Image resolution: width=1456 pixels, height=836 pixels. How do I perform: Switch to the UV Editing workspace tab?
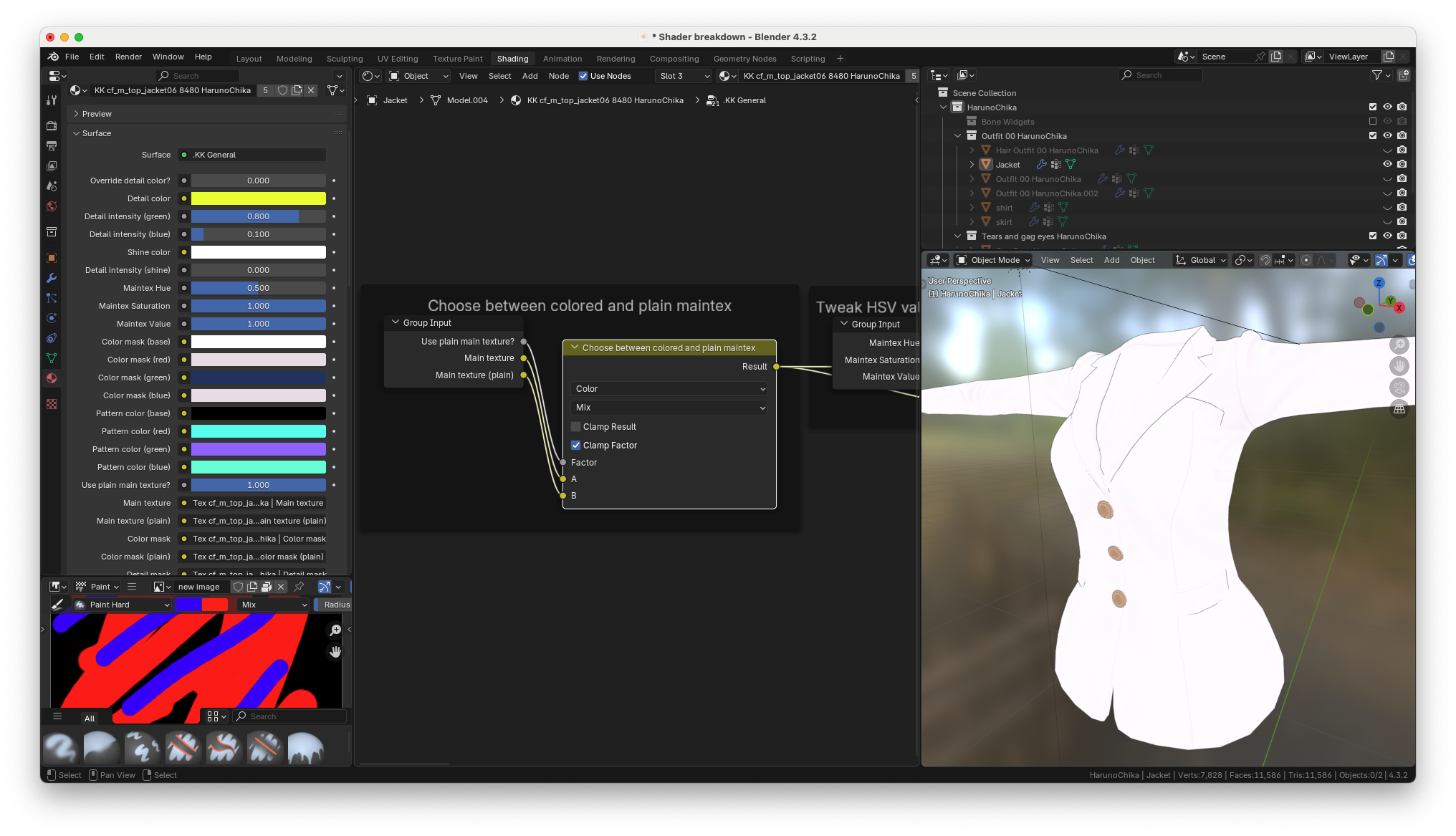pos(398,59)
